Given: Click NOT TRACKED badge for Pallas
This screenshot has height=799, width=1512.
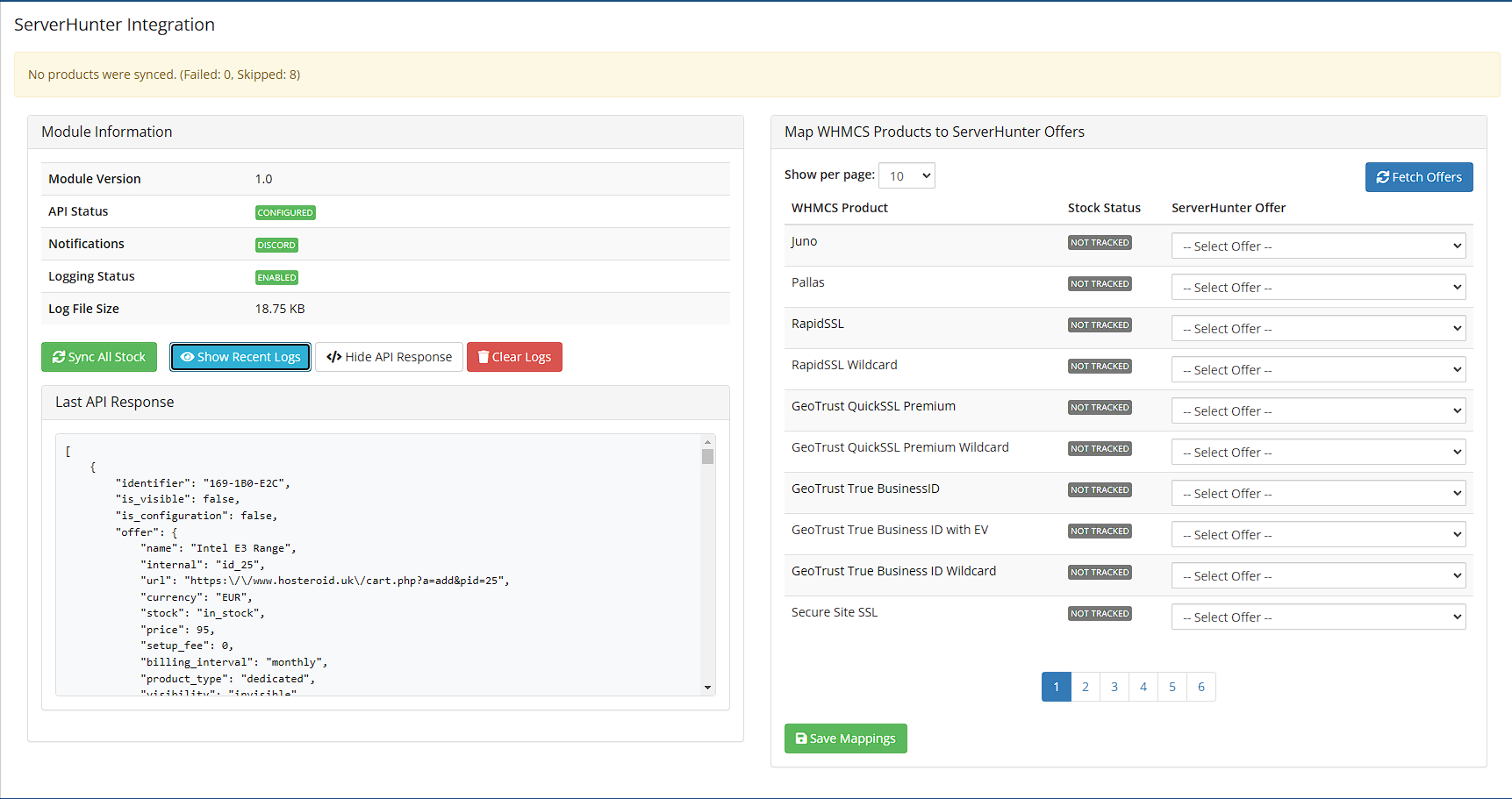Looking at the screenshot, I should point(1100,284).
